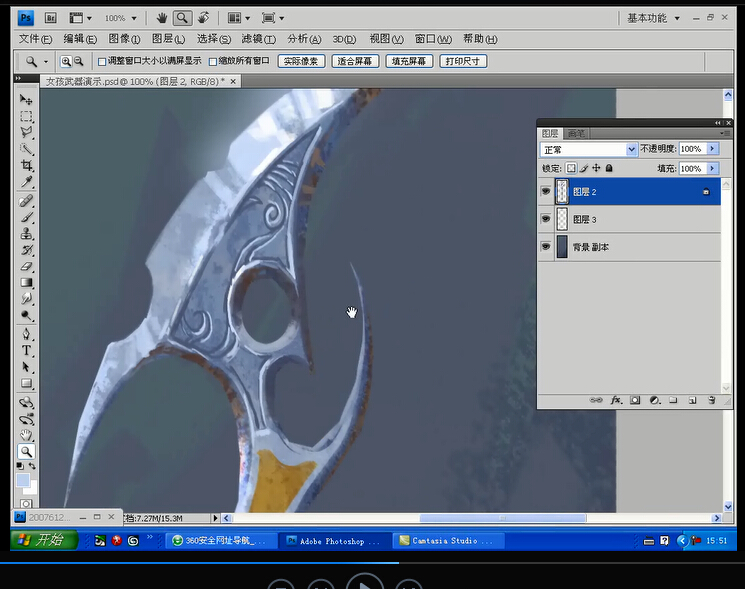Launch Bridge from the Br icon
Viewport: 745px width, 589px height.
point(51,18)
